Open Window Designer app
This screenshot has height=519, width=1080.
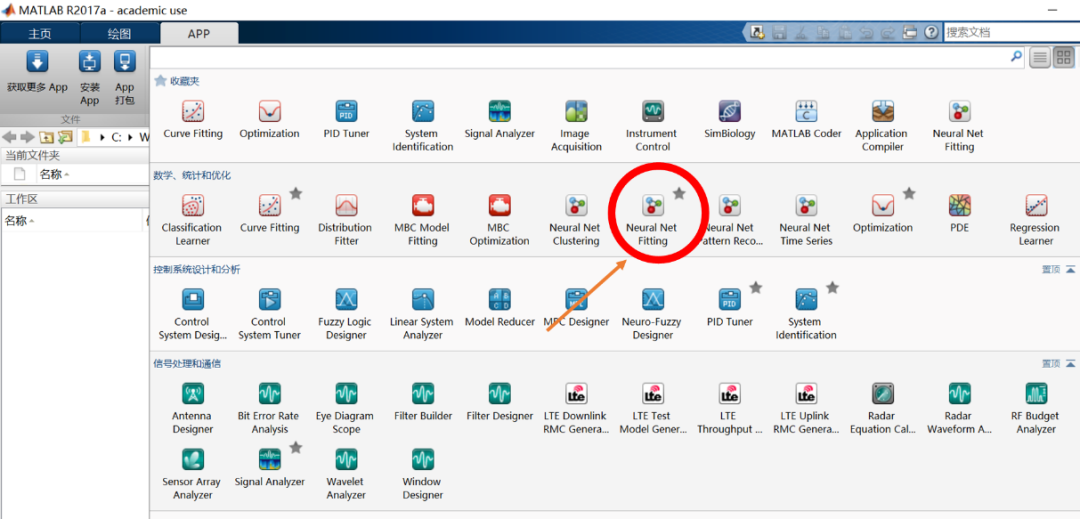click(x=422, y=474)
